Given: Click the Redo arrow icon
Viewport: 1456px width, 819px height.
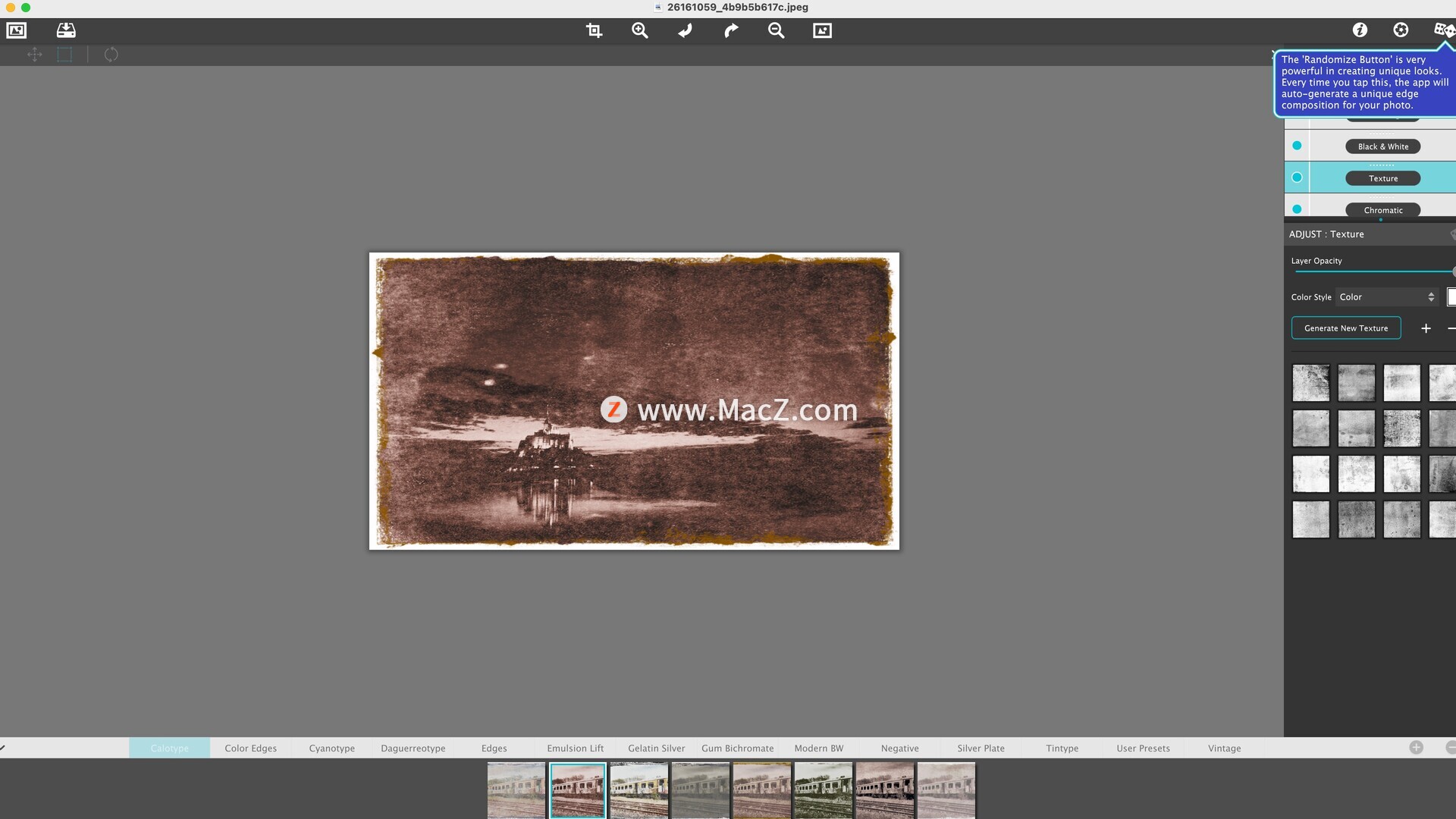Looking at the screenshot, I should click(730, 30).
